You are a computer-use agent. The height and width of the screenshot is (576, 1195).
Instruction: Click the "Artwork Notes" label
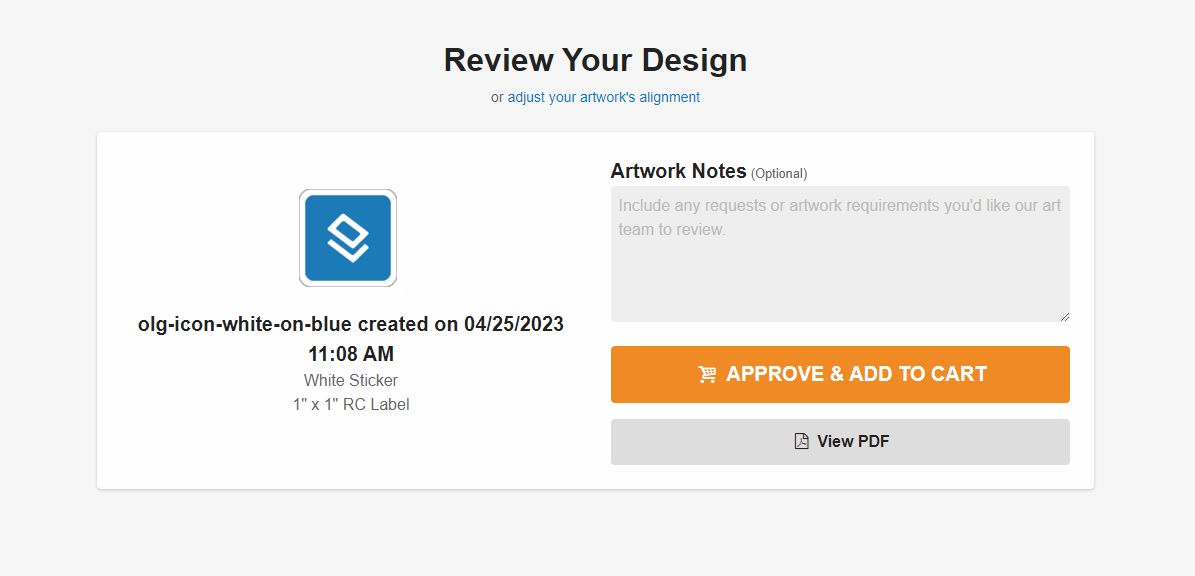coord(678,171)
